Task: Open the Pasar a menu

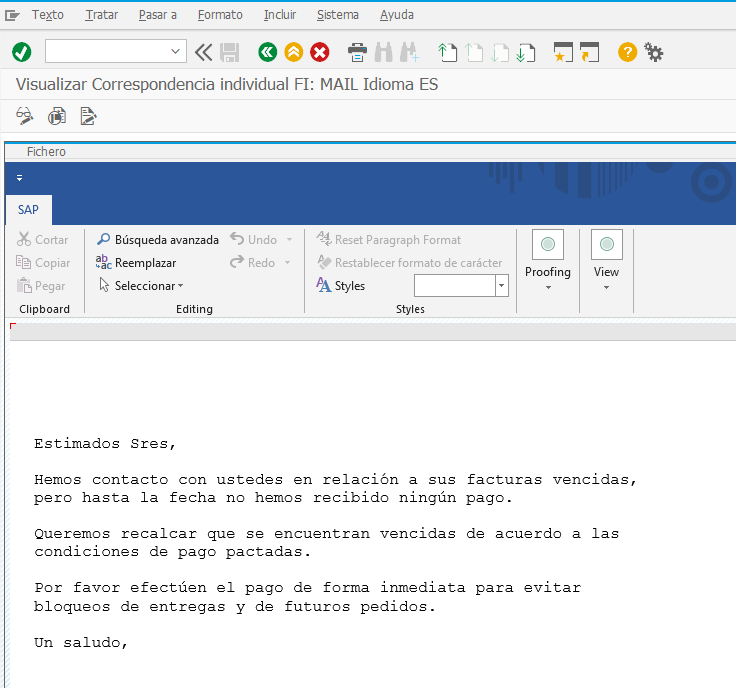Action: pyautogui.click(x=158, y=15)
